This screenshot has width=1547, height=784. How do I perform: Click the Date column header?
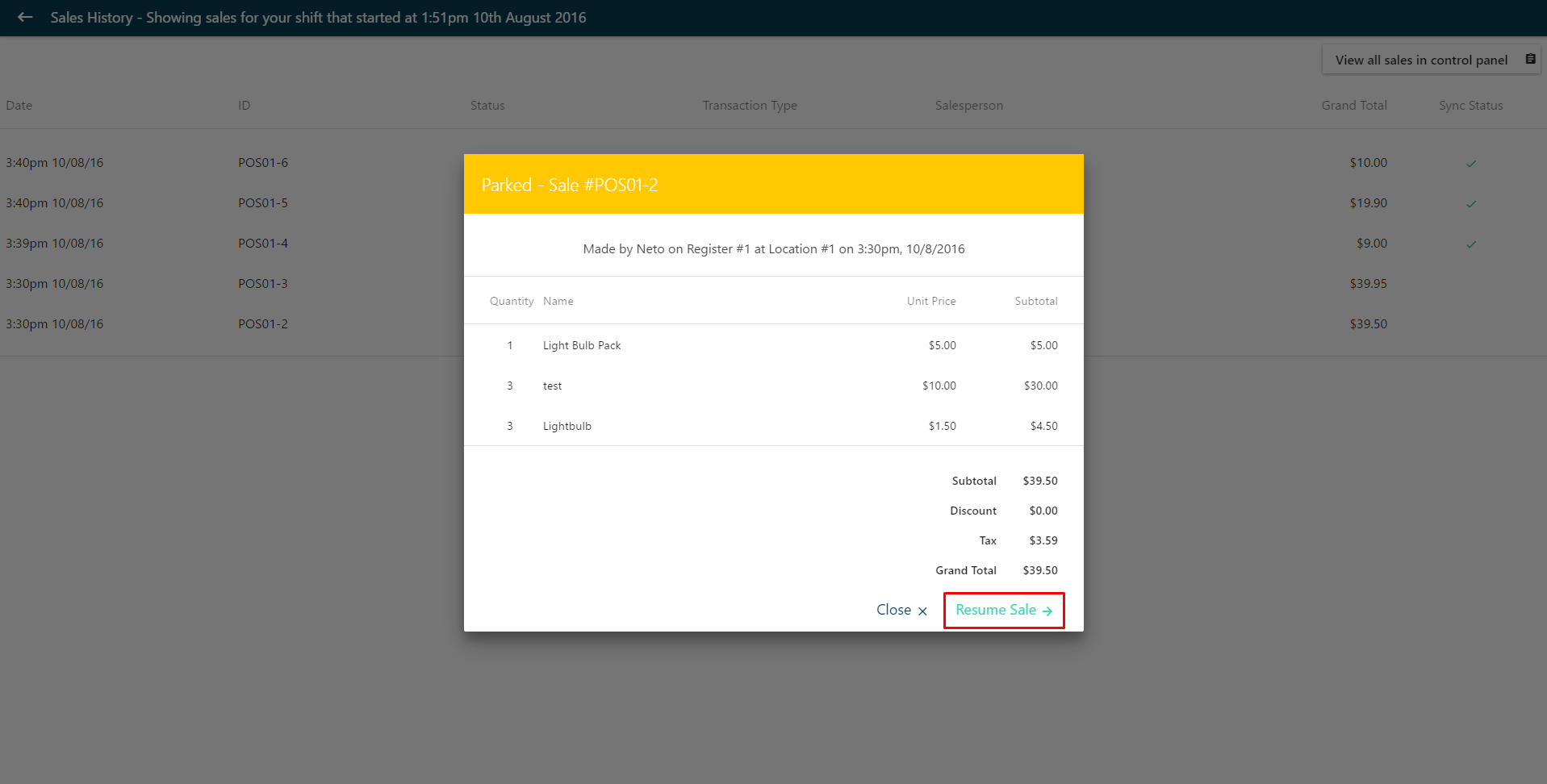19,106
